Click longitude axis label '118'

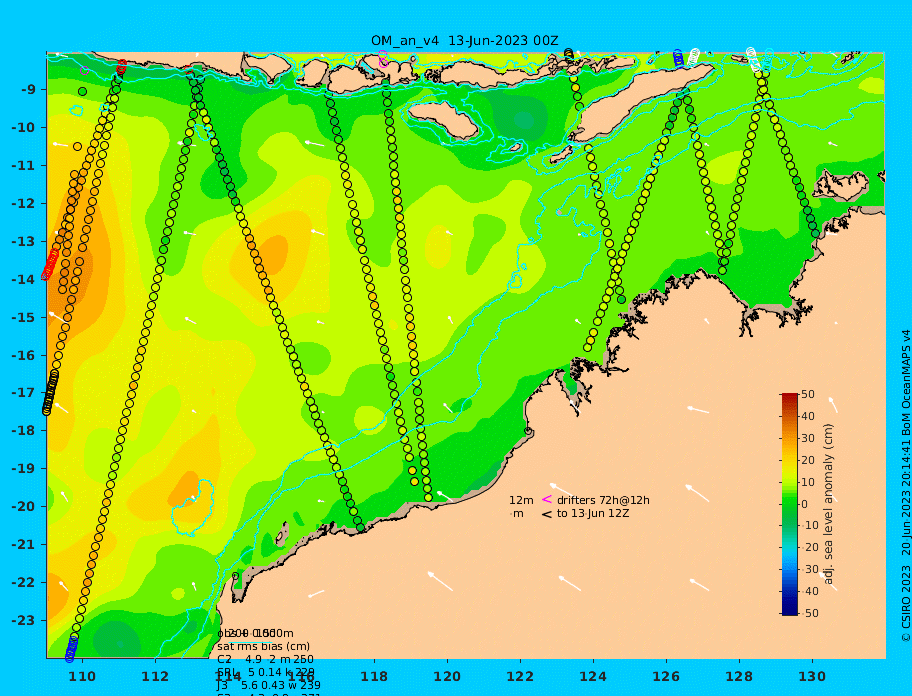(374, 676)
